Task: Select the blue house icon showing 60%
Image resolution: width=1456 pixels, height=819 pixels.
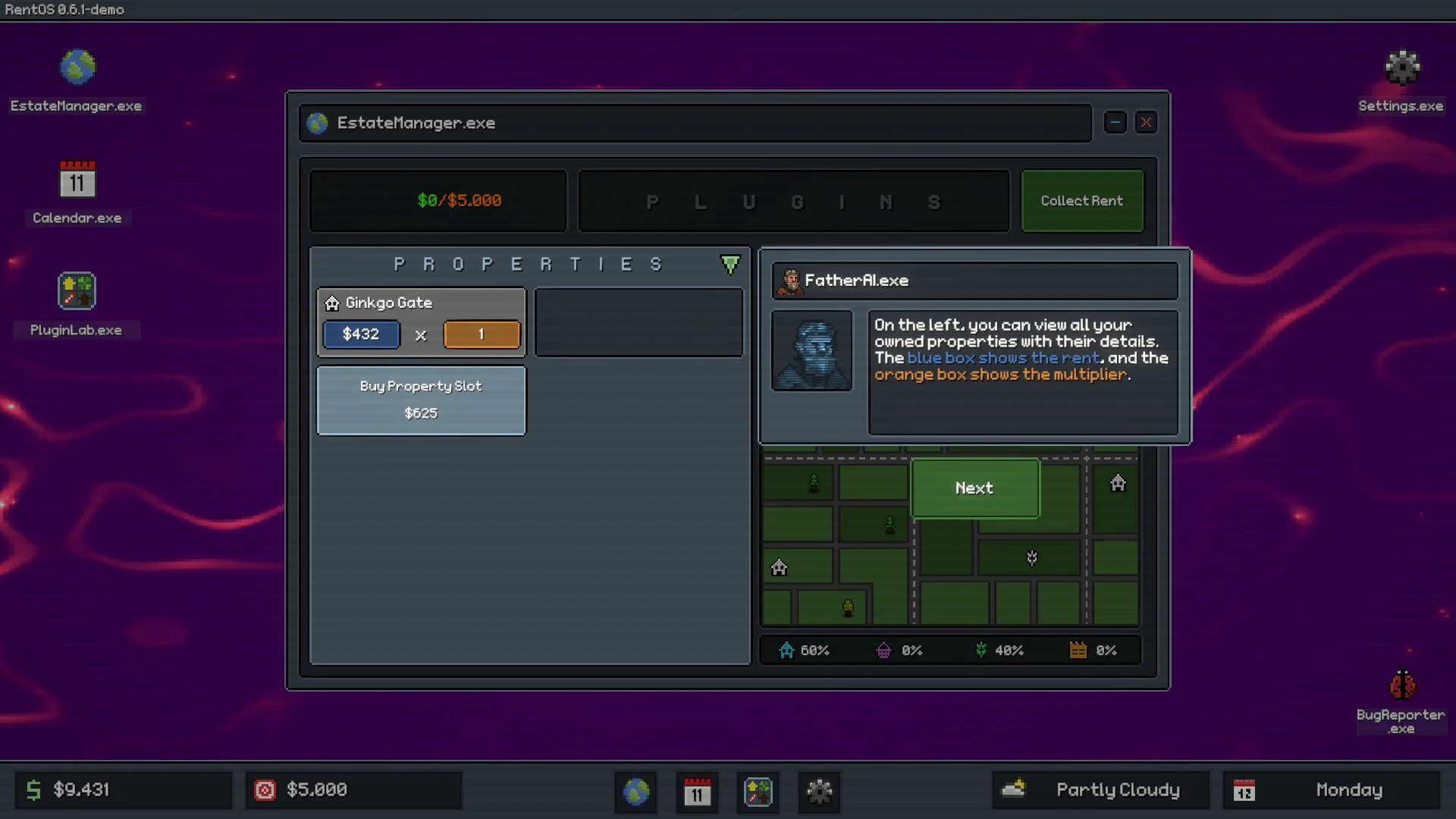Action: 787,650
